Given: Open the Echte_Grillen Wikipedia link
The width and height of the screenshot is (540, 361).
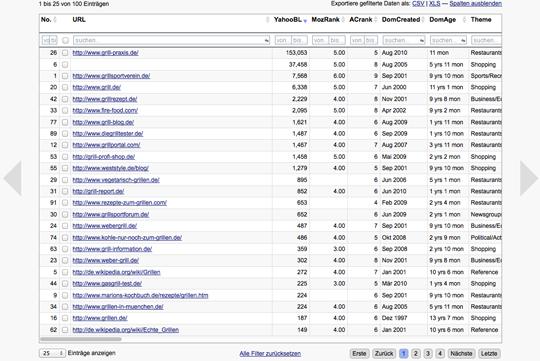Looking at the screenshot, I should pyautogui.click(x=126, y=330).
